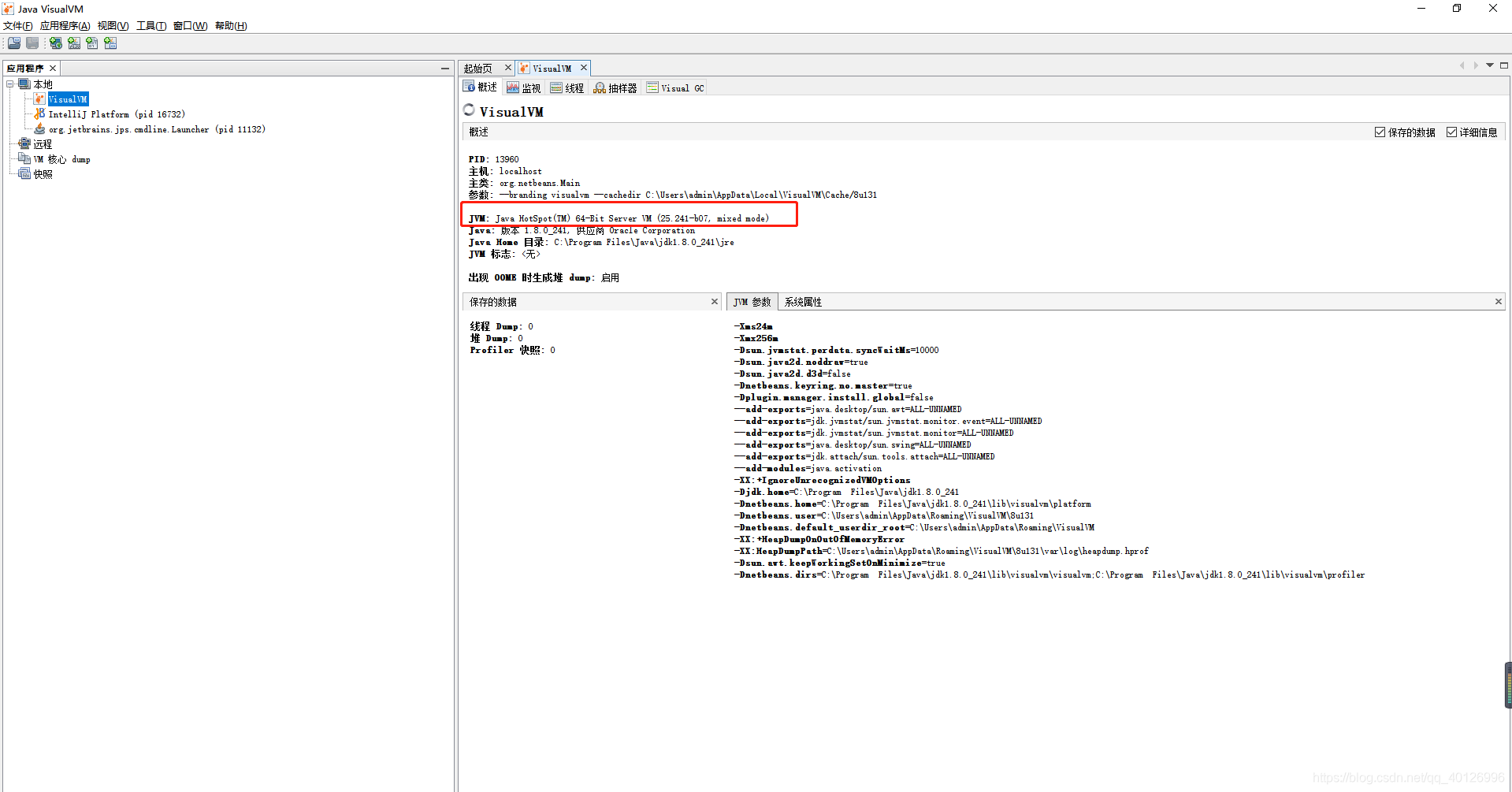Viewport: 1512px width, 792px height.
Task: Select IntelliJ Platform (pid 16732) node
Action: coord(117,114)
